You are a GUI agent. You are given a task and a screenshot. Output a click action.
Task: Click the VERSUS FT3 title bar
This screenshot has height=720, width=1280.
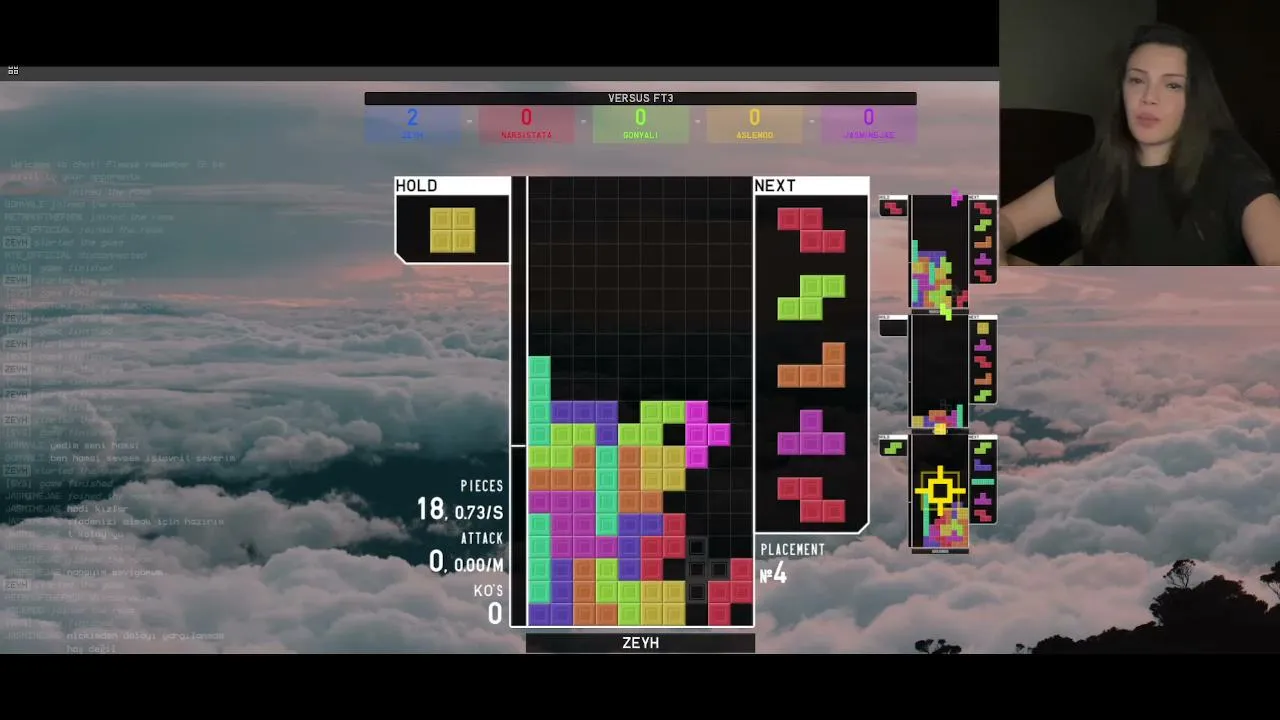640,98
